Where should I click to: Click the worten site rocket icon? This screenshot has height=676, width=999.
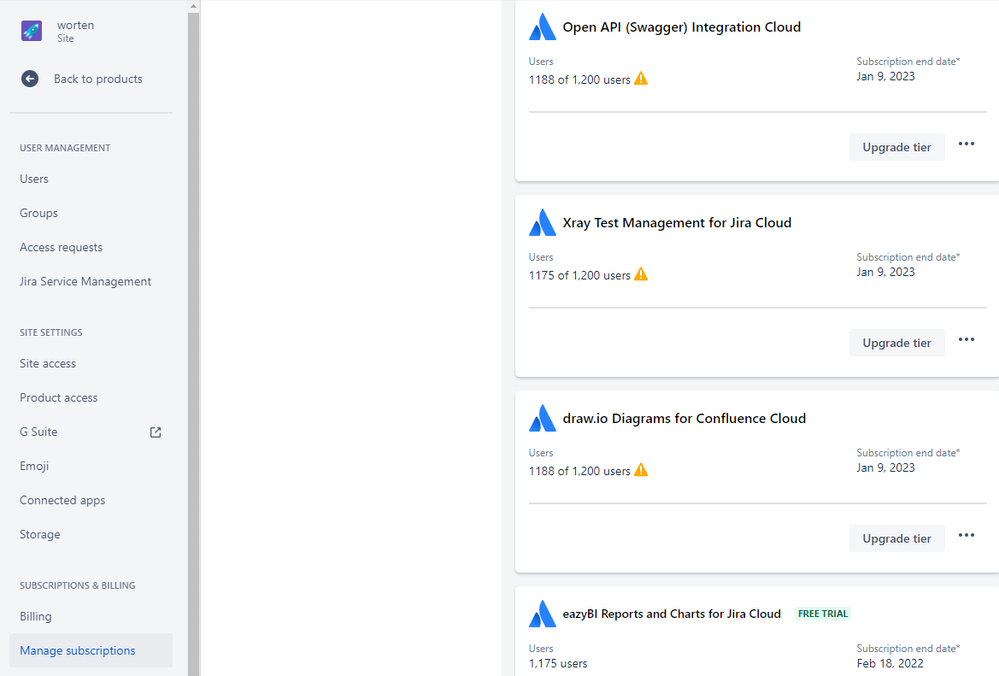pos(31,31)
